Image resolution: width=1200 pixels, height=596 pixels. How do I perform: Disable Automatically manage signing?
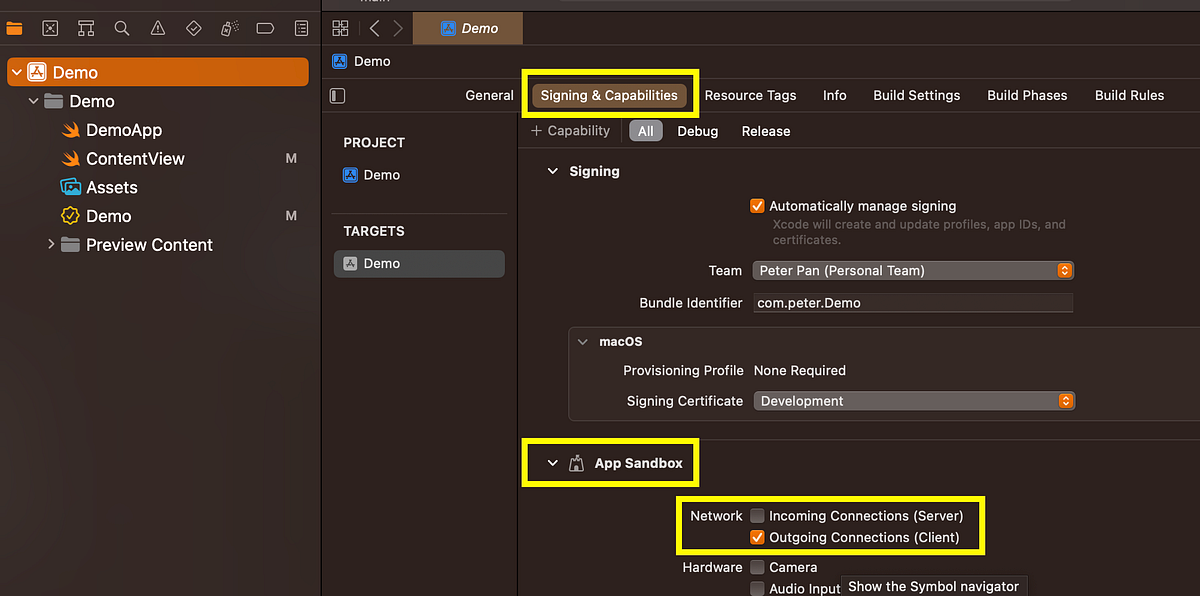click(757, 206)
